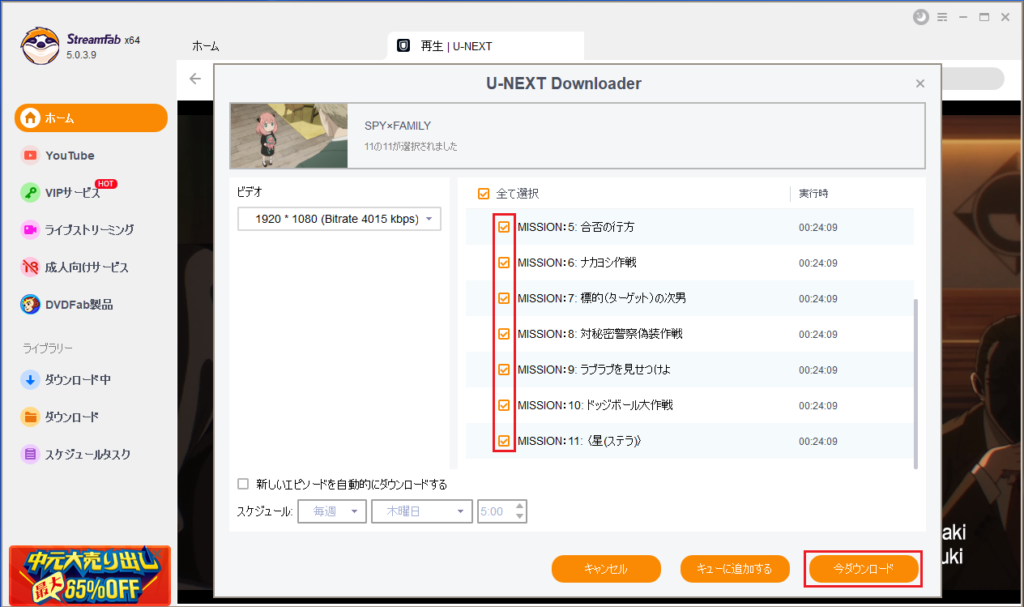
Task: Click the StreamFab sloth logo
Action: tap(40, 46)
